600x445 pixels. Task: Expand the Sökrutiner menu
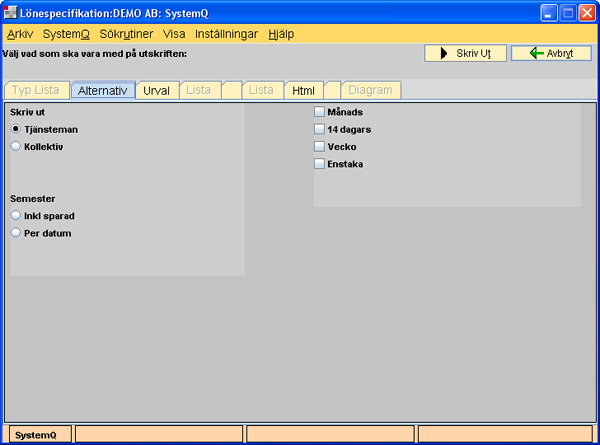coord(127,33)
